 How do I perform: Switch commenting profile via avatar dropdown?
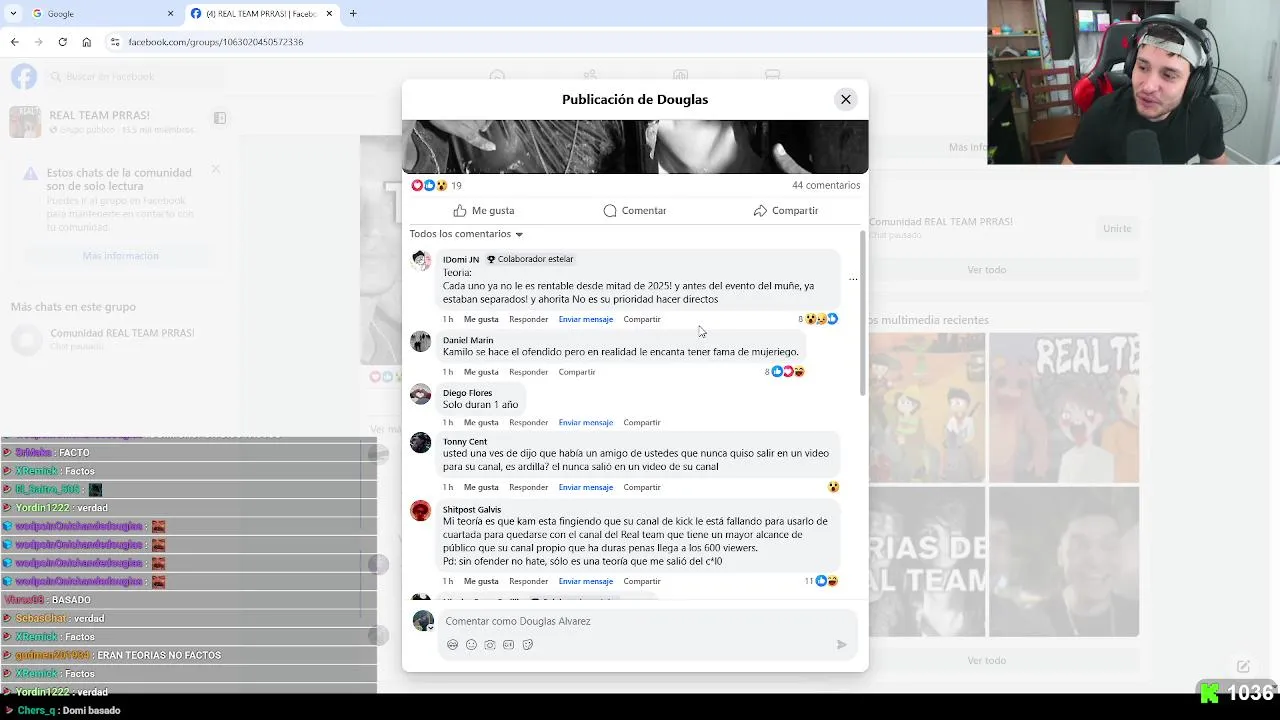click(423, 621)
